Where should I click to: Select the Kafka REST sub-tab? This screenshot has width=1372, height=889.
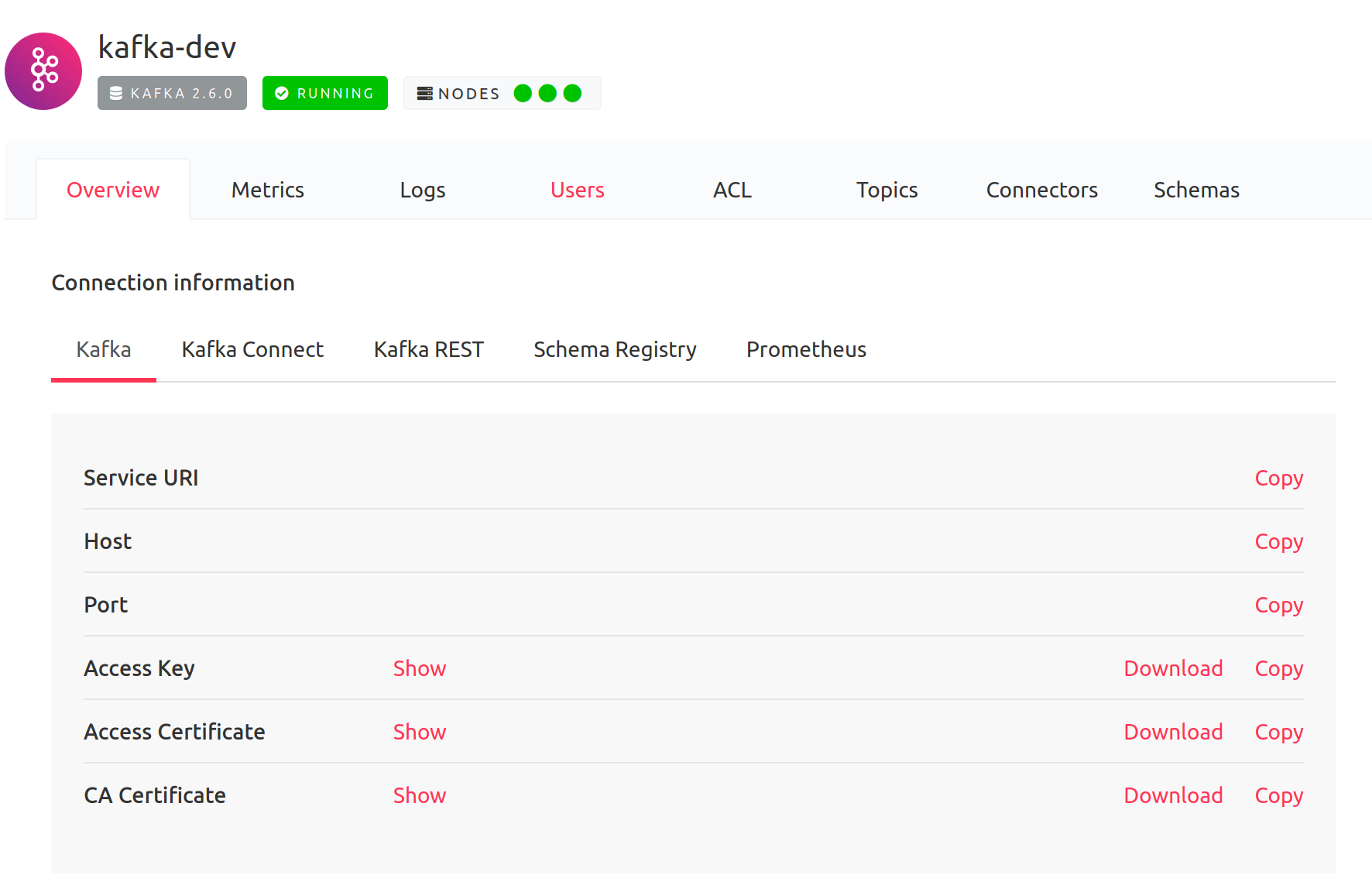pos(429,350)
